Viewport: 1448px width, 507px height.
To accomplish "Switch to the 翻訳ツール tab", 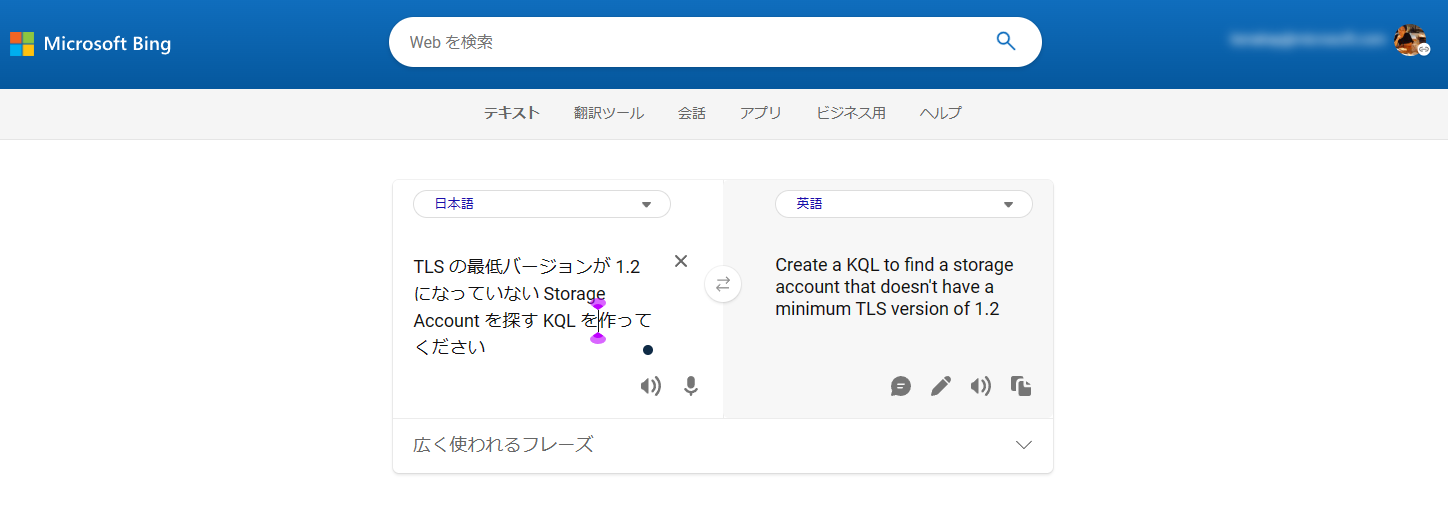I will [609, 113].
